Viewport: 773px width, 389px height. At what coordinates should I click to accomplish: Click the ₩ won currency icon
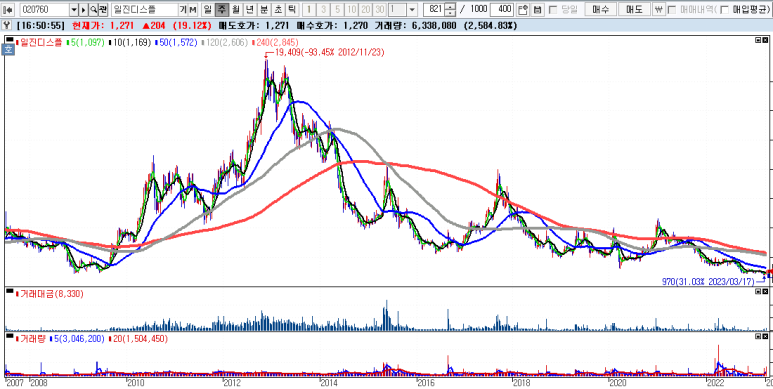click(x=659, y=9)
